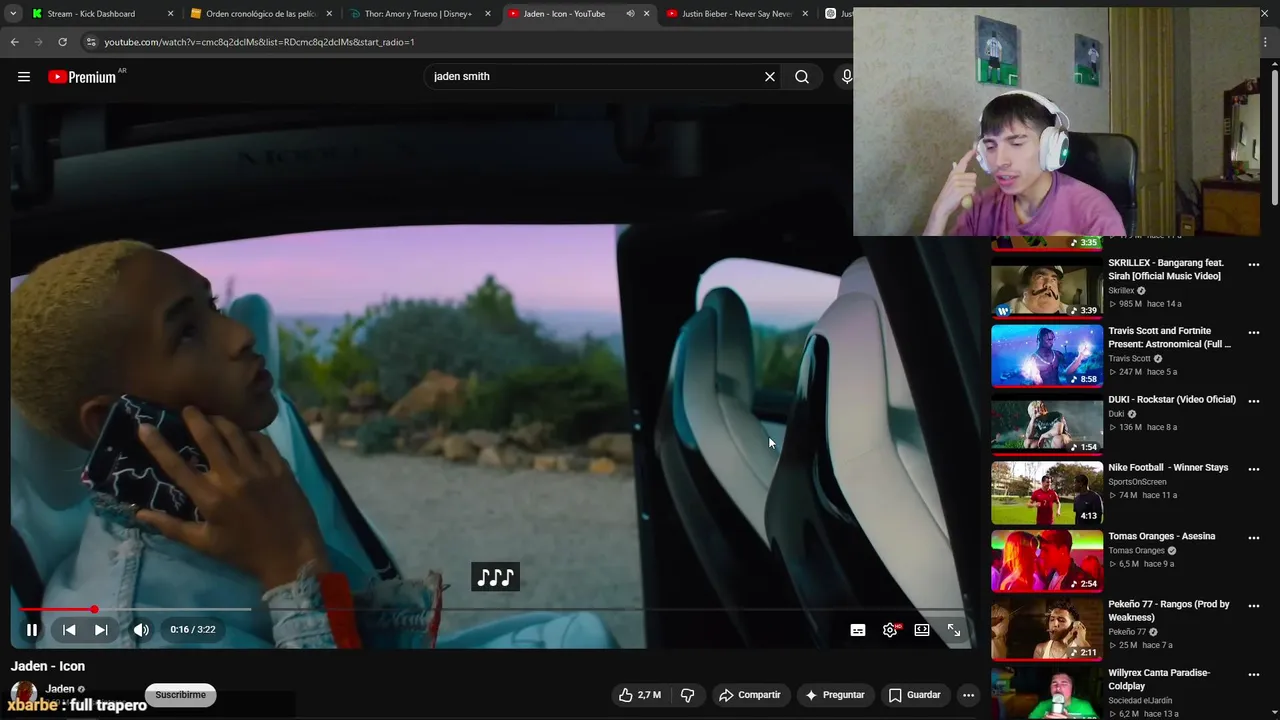The height and width of the screenshot is (720, 1280).
Task: Open Tomas Oranges - Asesina title link
Action: click(1162, 536)
